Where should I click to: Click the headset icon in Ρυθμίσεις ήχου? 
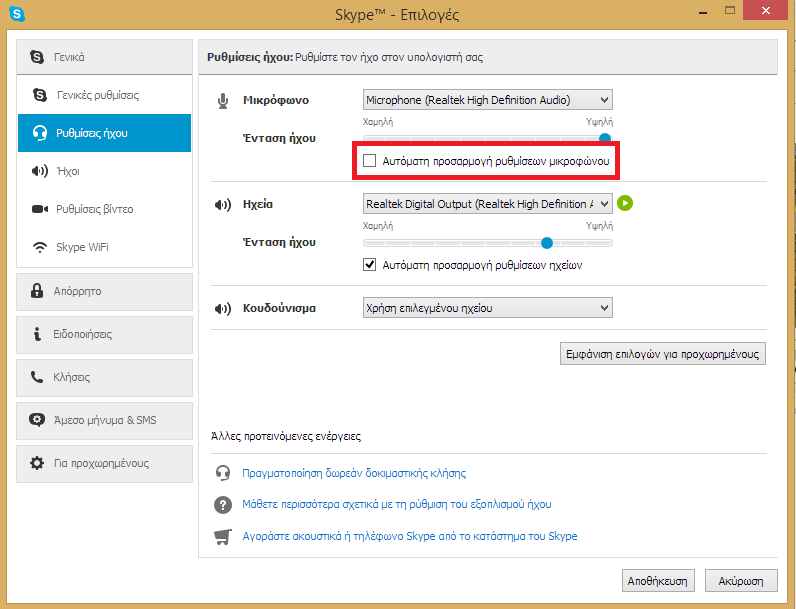40,133
